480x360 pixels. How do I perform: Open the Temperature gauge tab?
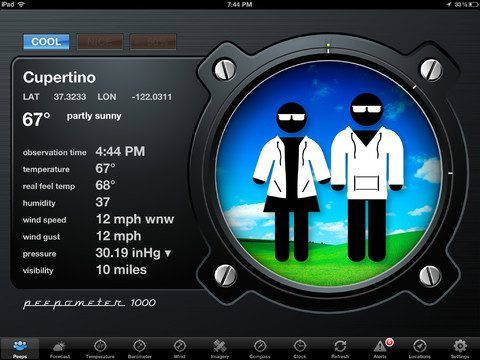100,349
